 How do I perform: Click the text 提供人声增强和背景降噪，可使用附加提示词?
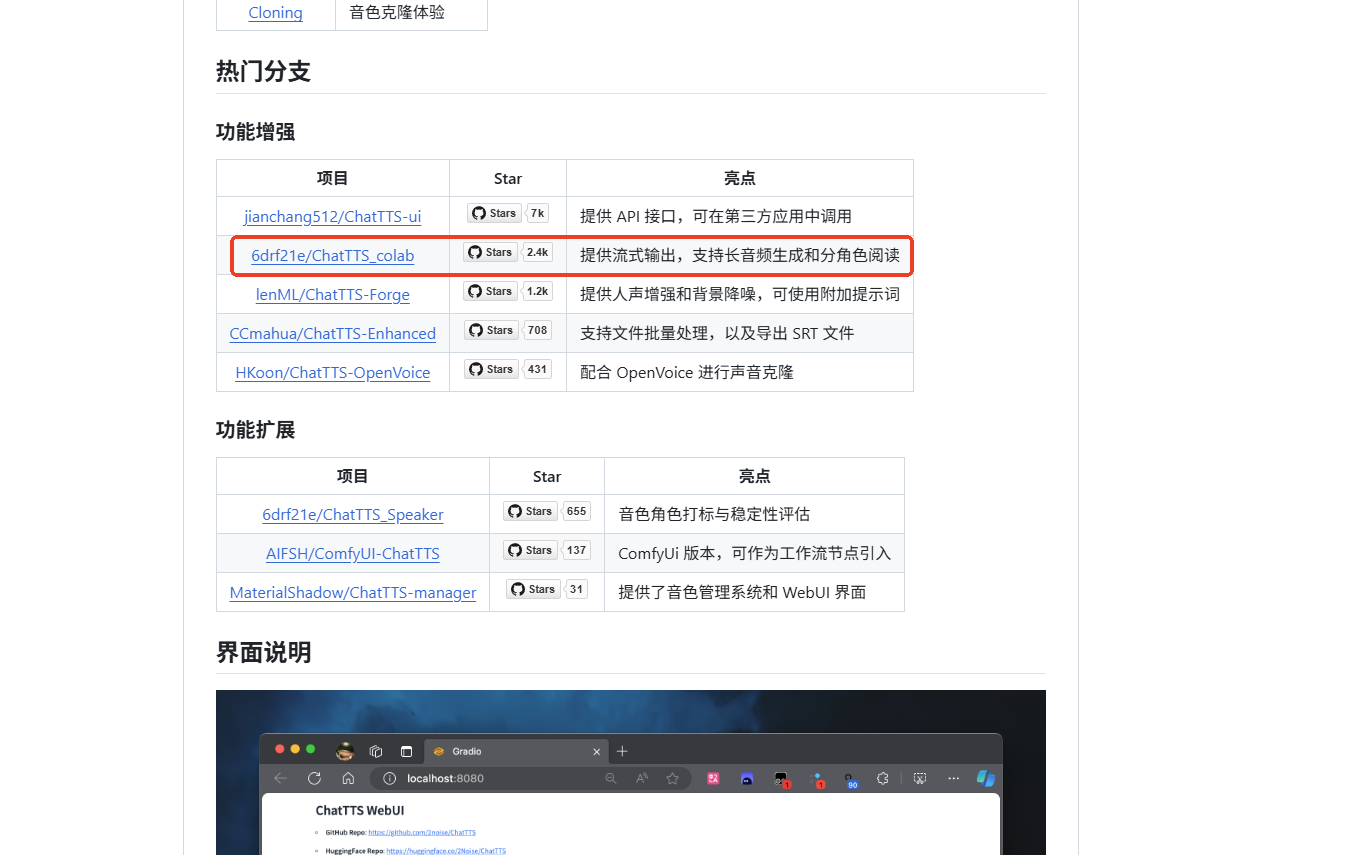pos(740,294)
